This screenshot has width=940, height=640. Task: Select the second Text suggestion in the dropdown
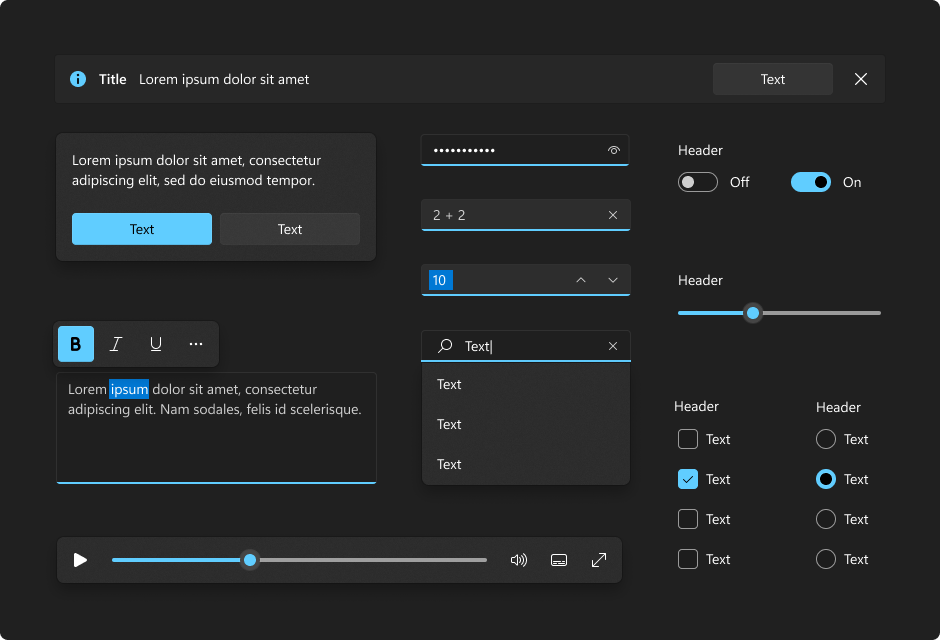(449, 424)
